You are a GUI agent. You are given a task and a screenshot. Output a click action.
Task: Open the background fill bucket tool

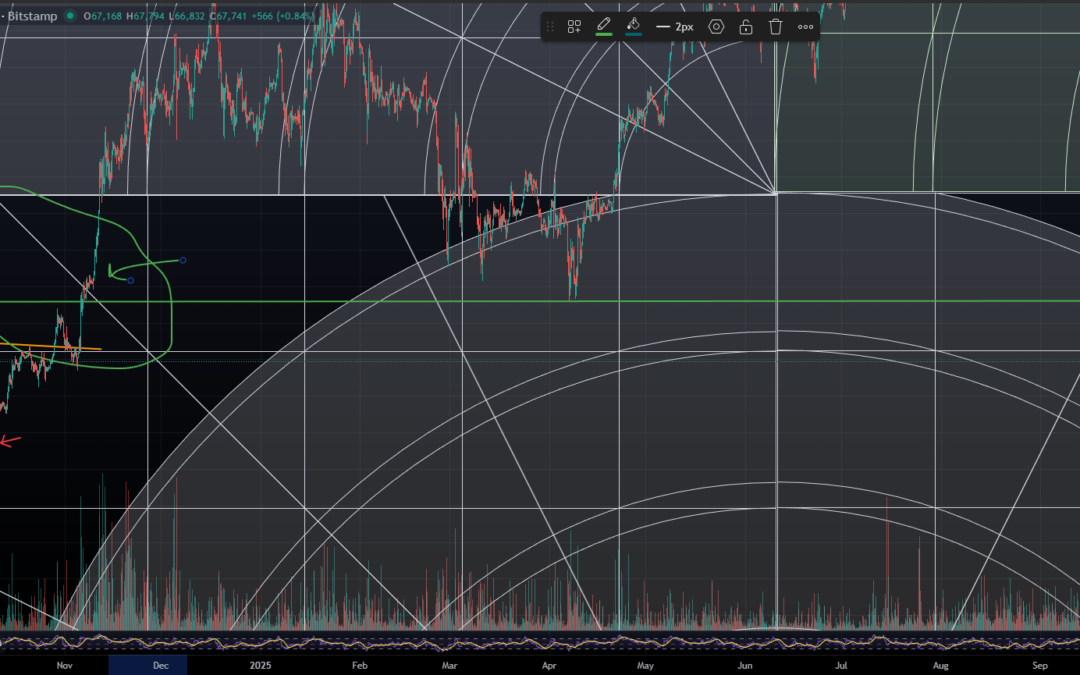tap(633, 25)
